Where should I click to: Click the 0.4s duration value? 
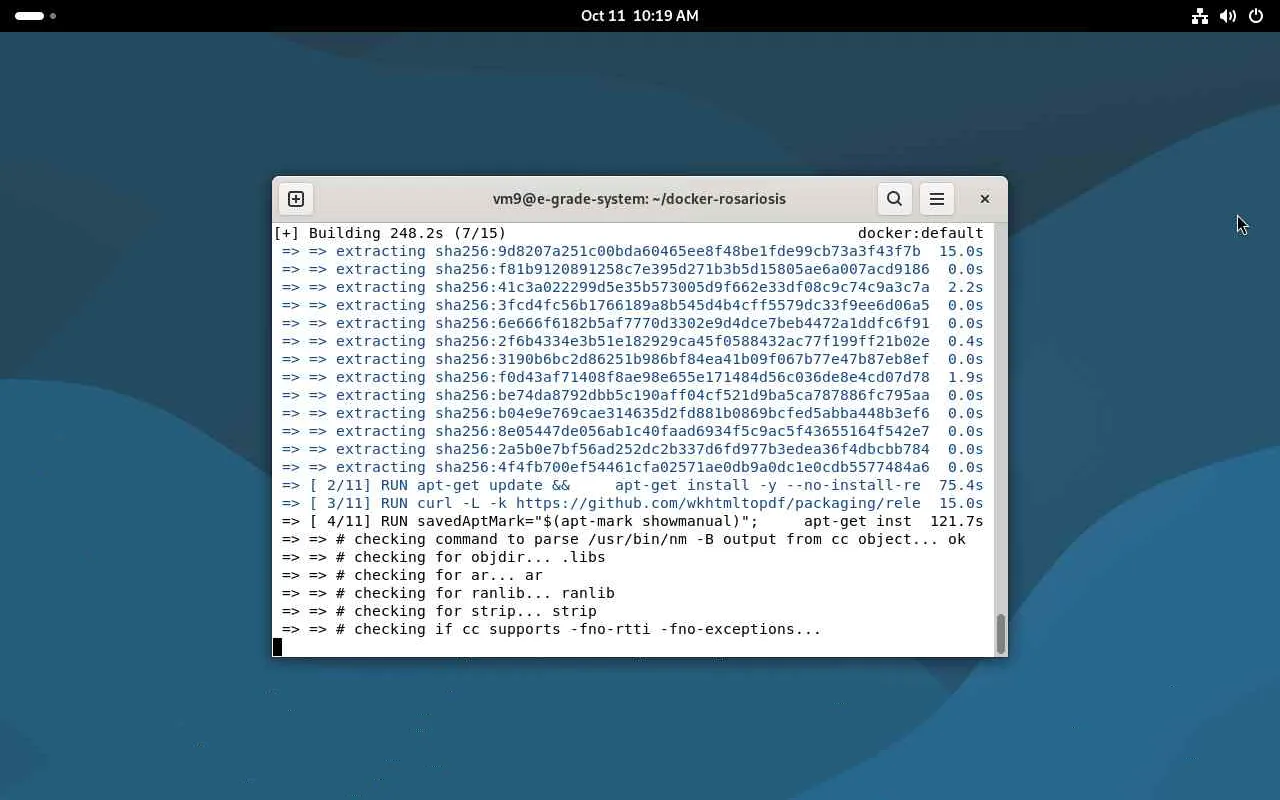click(x=965, y=341)
